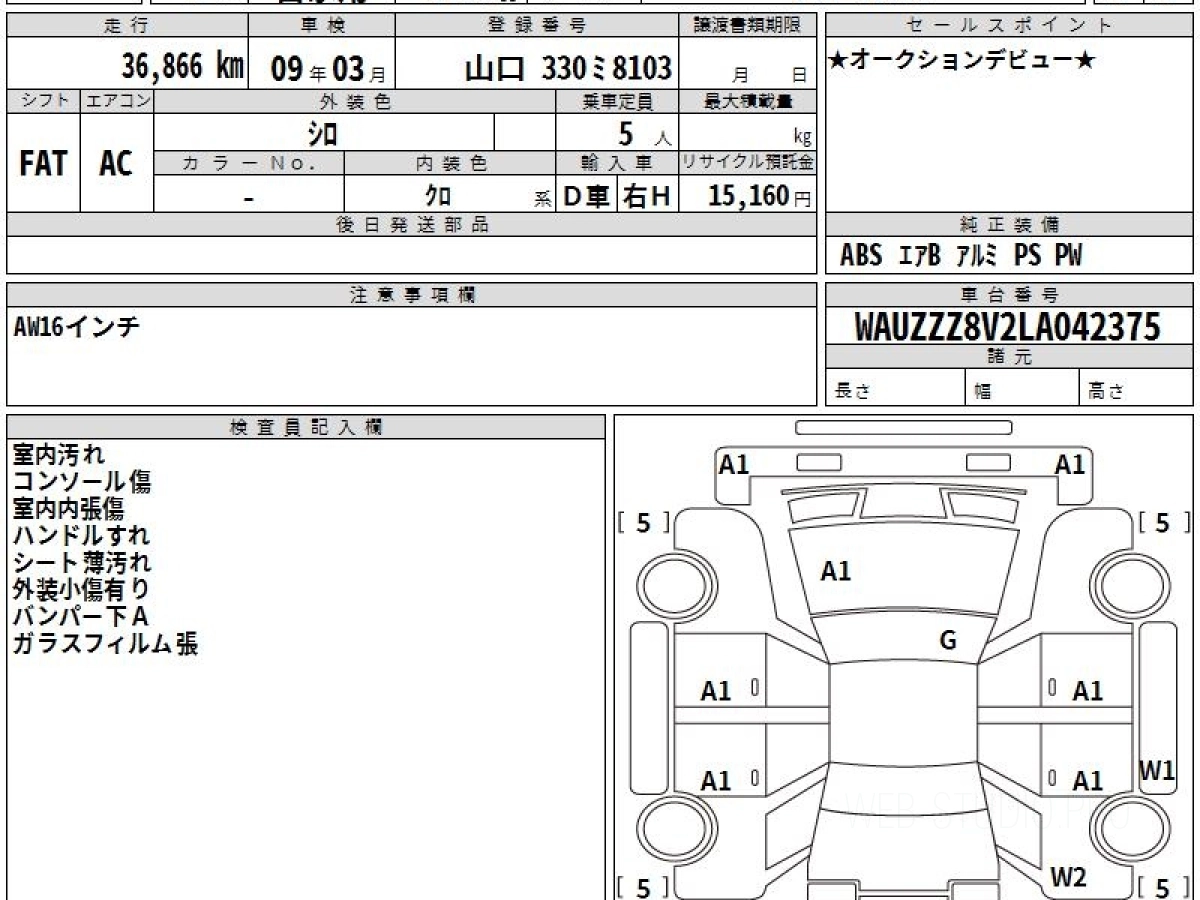Click the A1 mark on the hood
1200x900 pixels.
click(x=836, y=572)
